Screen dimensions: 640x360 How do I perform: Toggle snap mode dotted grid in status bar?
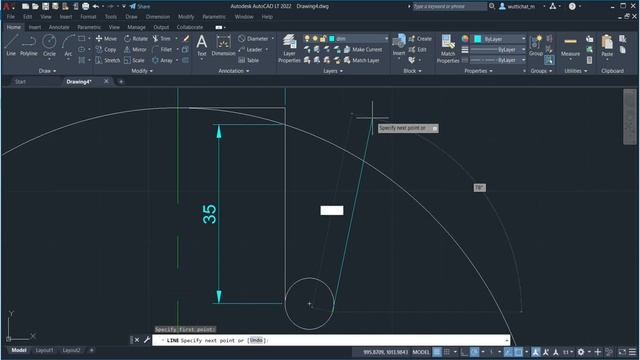pyautogui.click(x=447, y=352)
